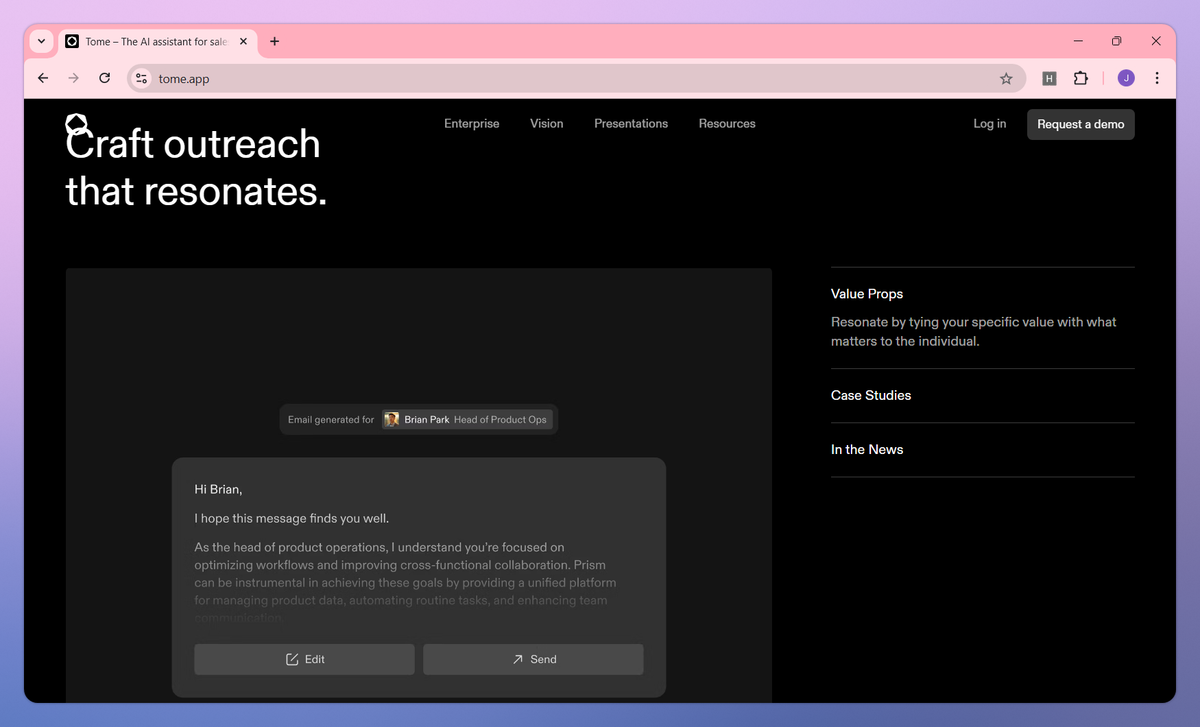The image size is (1200, 727).
Task: Click the Request a demo button
Action: (x=1080, y=124)
